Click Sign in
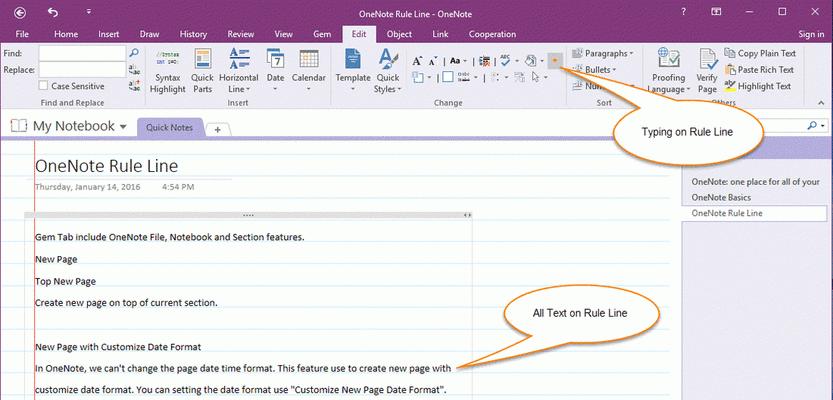Image resolution: width=833 pixels, height=400 pixels. click(x=811, y=34)
